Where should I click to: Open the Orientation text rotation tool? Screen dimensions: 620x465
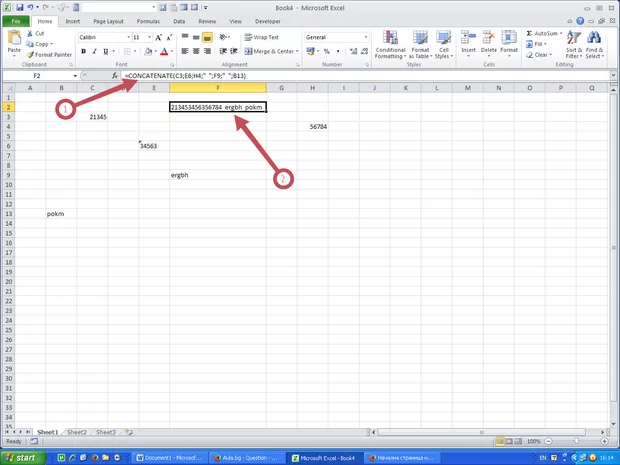[x=223, y=37]
